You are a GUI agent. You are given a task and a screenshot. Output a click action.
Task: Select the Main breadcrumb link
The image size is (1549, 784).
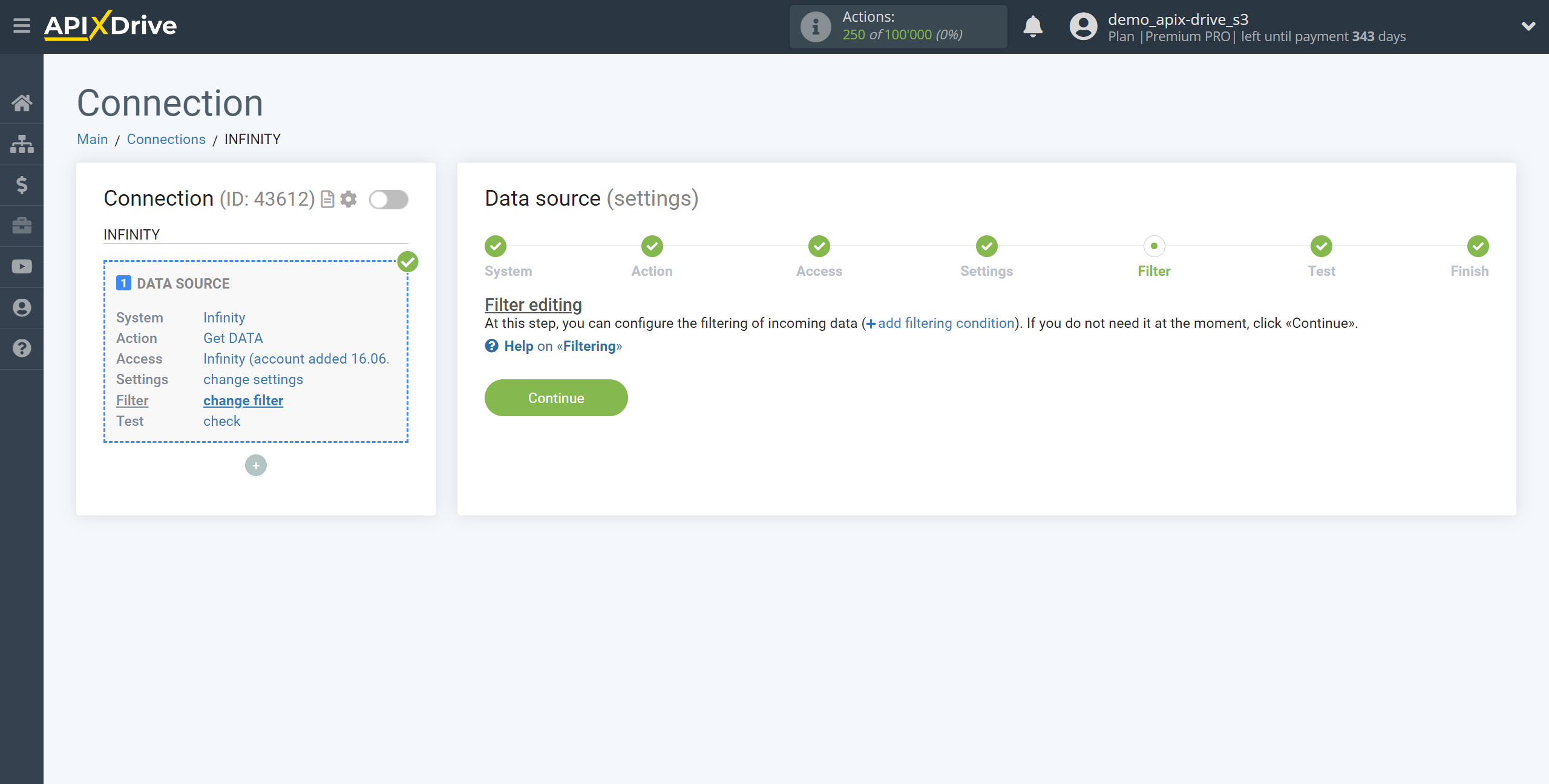click(93, 139)
